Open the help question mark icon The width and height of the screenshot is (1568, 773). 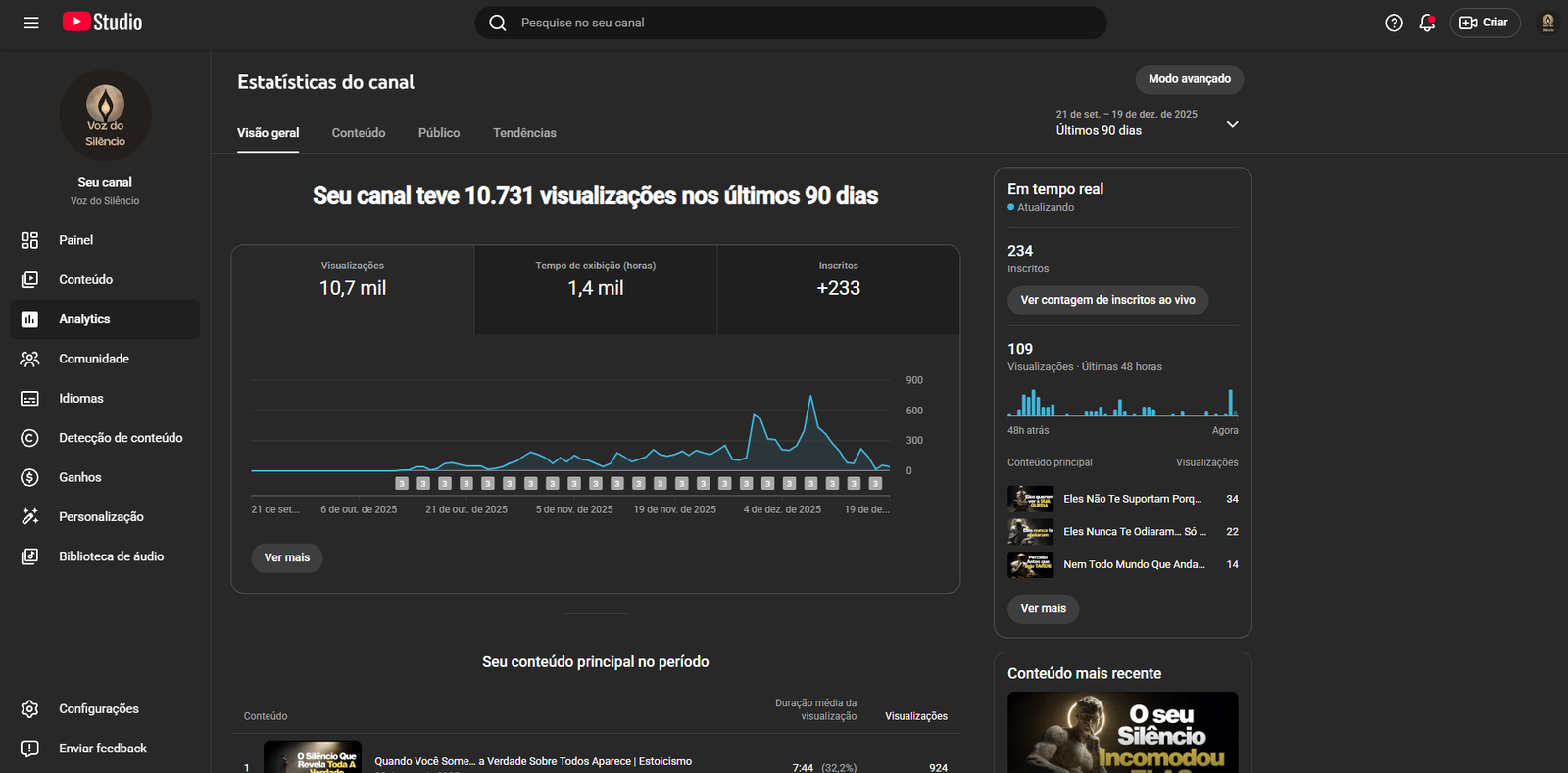pyautogui.click(x=1394, y=23)
